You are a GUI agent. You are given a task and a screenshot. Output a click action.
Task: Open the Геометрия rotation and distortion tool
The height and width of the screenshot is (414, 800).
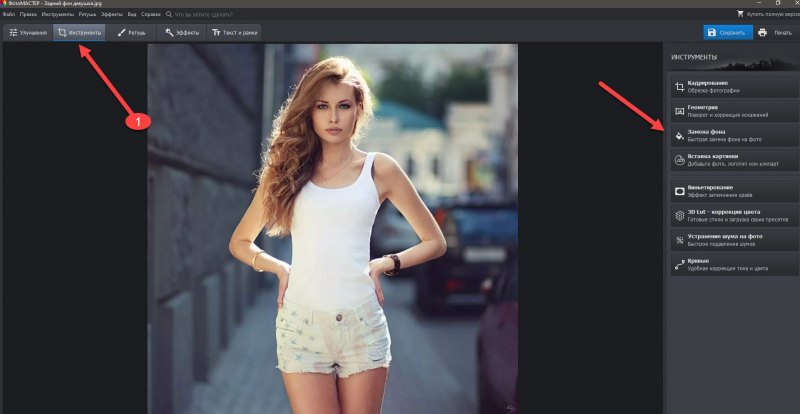click(735, 111)
